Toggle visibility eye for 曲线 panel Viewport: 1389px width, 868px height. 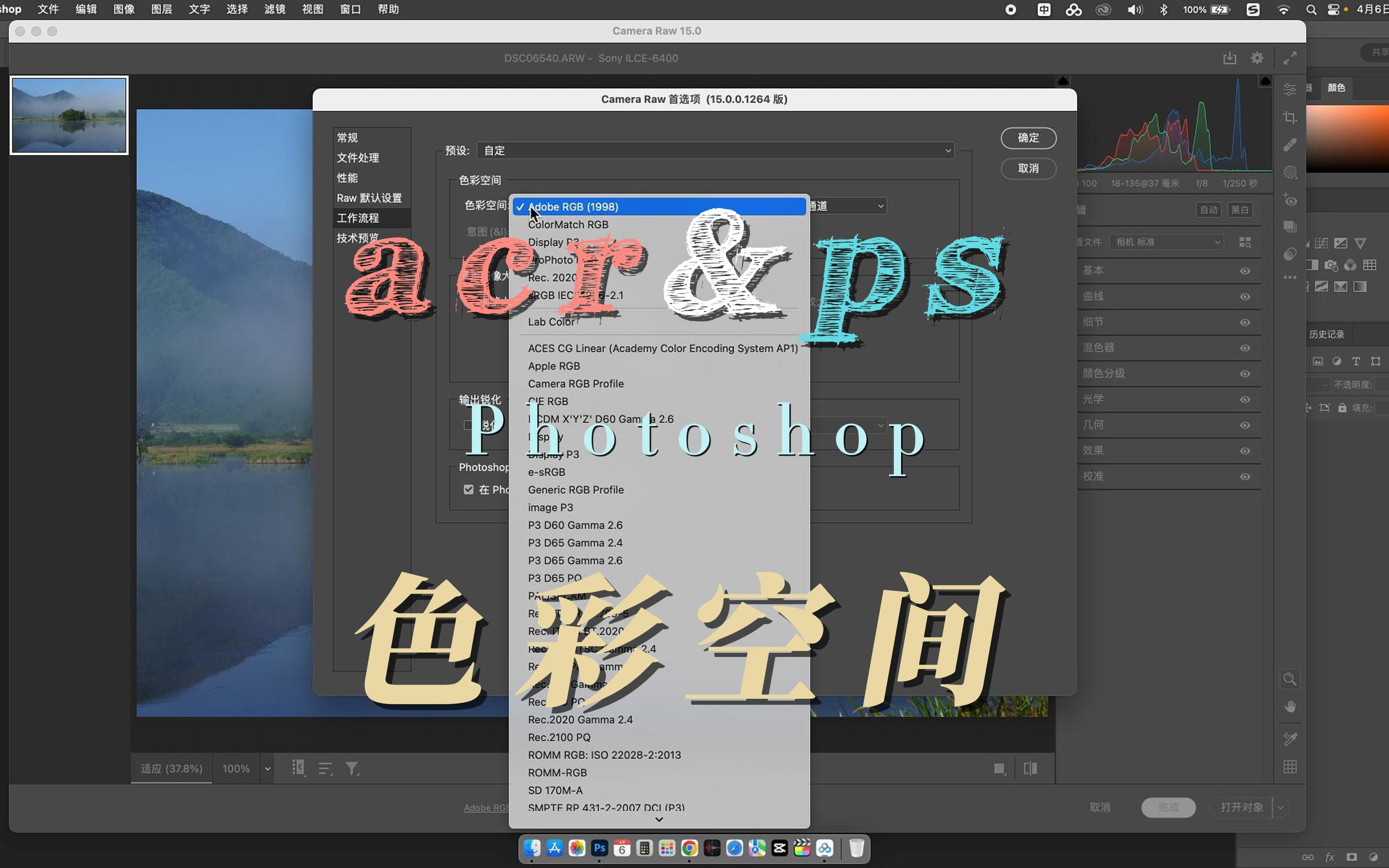1244,297
